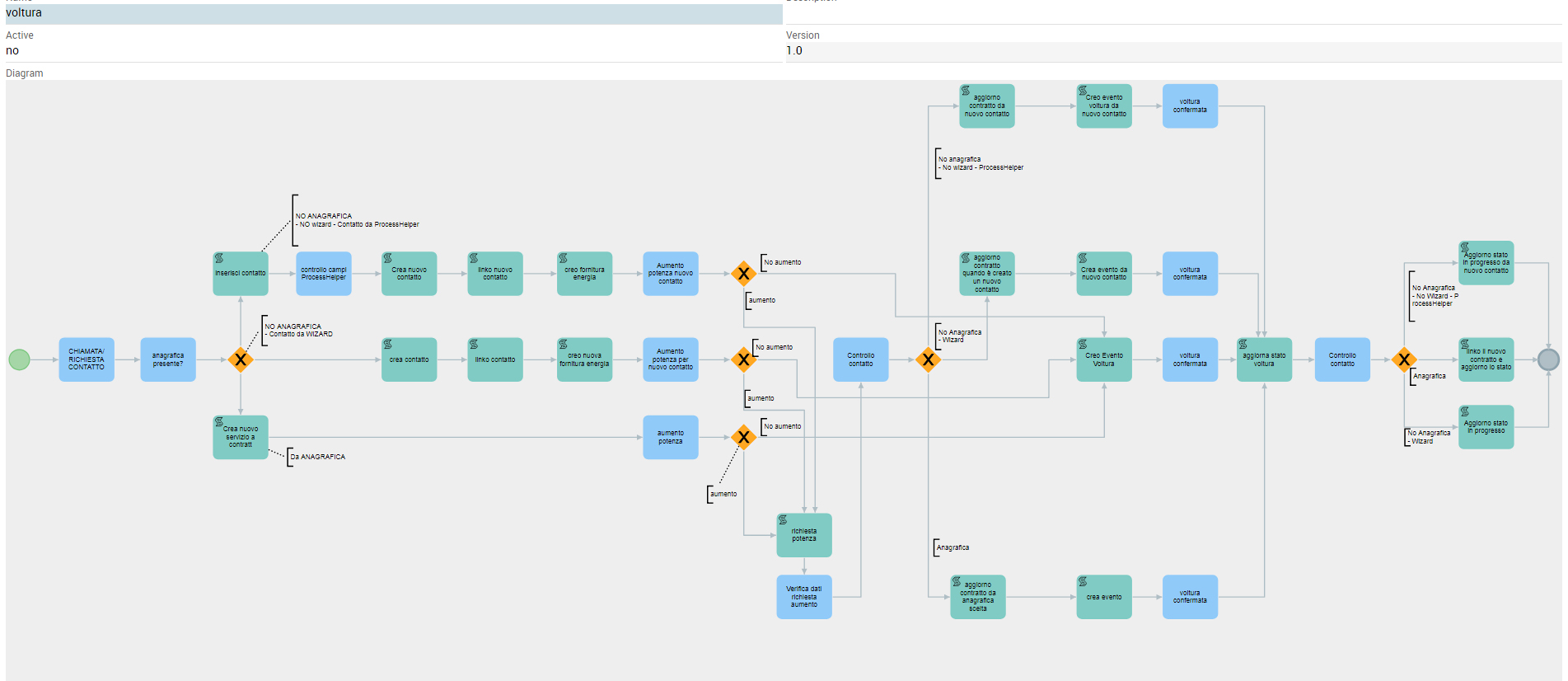The image size is (1568, 681).
Task: Click the green start event circle
Action: pos(20,359)
